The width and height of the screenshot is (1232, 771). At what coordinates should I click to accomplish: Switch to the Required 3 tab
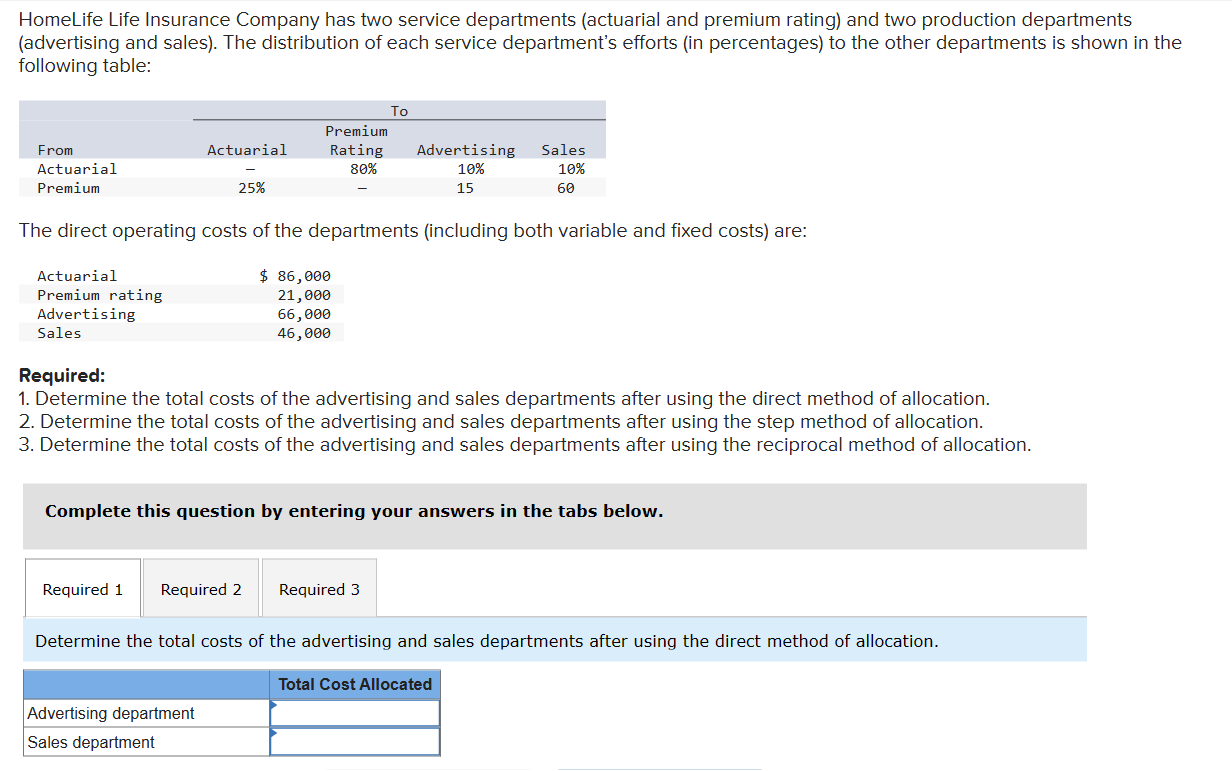[319, 589]
